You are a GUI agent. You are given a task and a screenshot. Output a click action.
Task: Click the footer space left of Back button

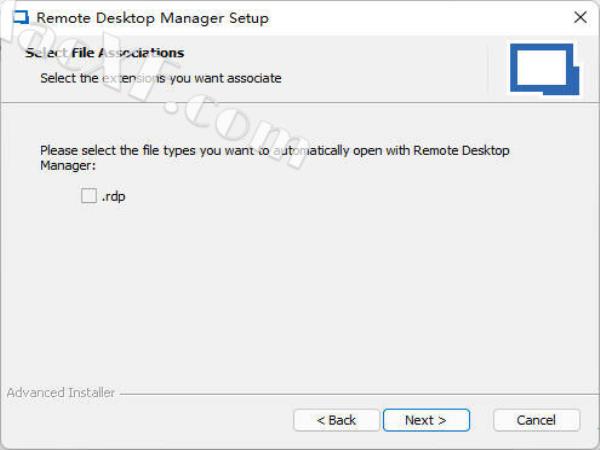(x=150, y=420)
